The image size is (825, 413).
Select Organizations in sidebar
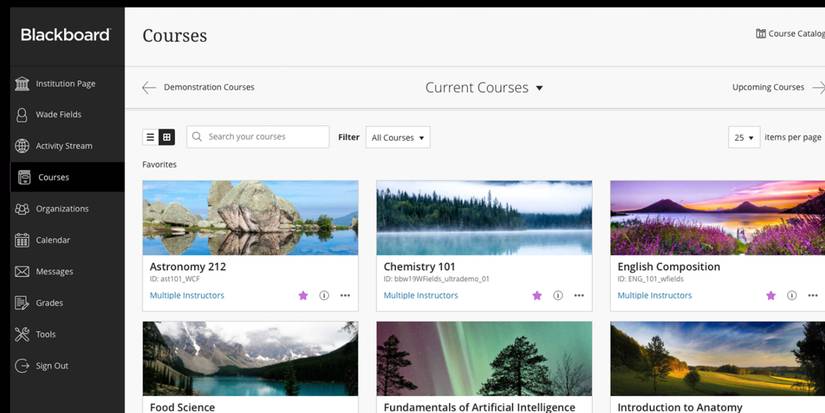[63, 209]
